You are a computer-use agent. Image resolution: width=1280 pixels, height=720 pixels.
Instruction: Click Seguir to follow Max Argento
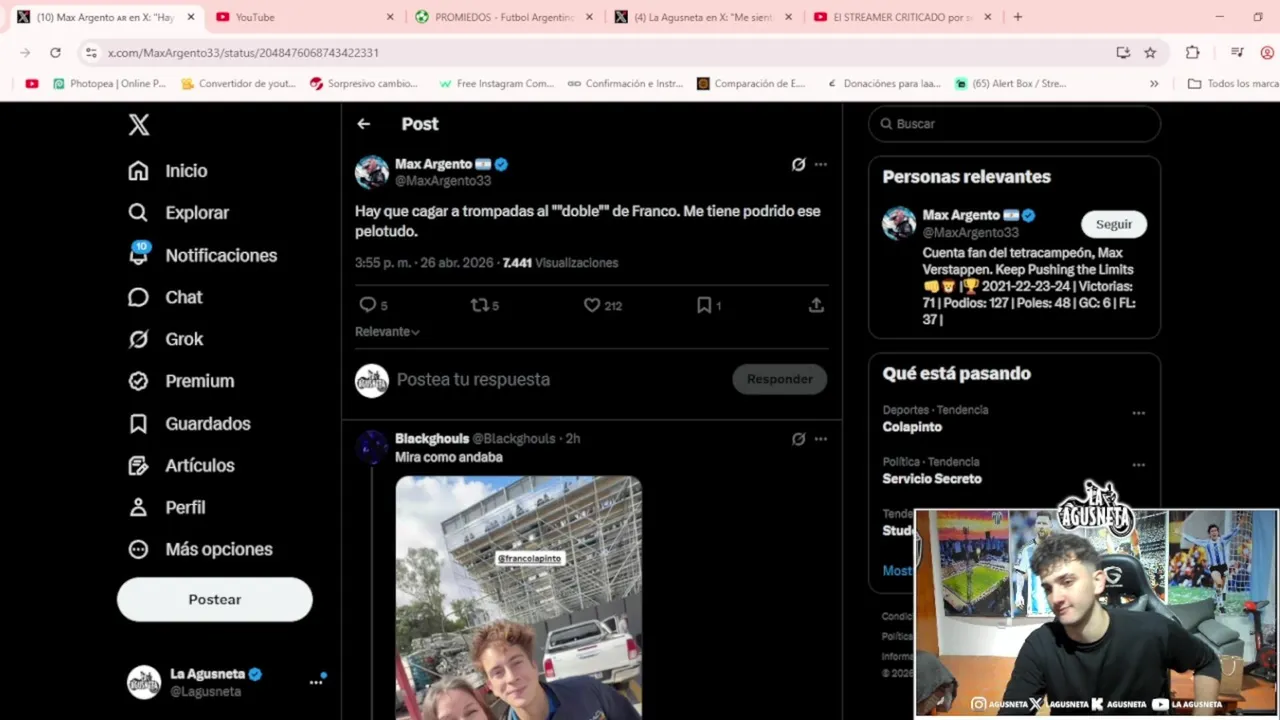[1114, 224]
